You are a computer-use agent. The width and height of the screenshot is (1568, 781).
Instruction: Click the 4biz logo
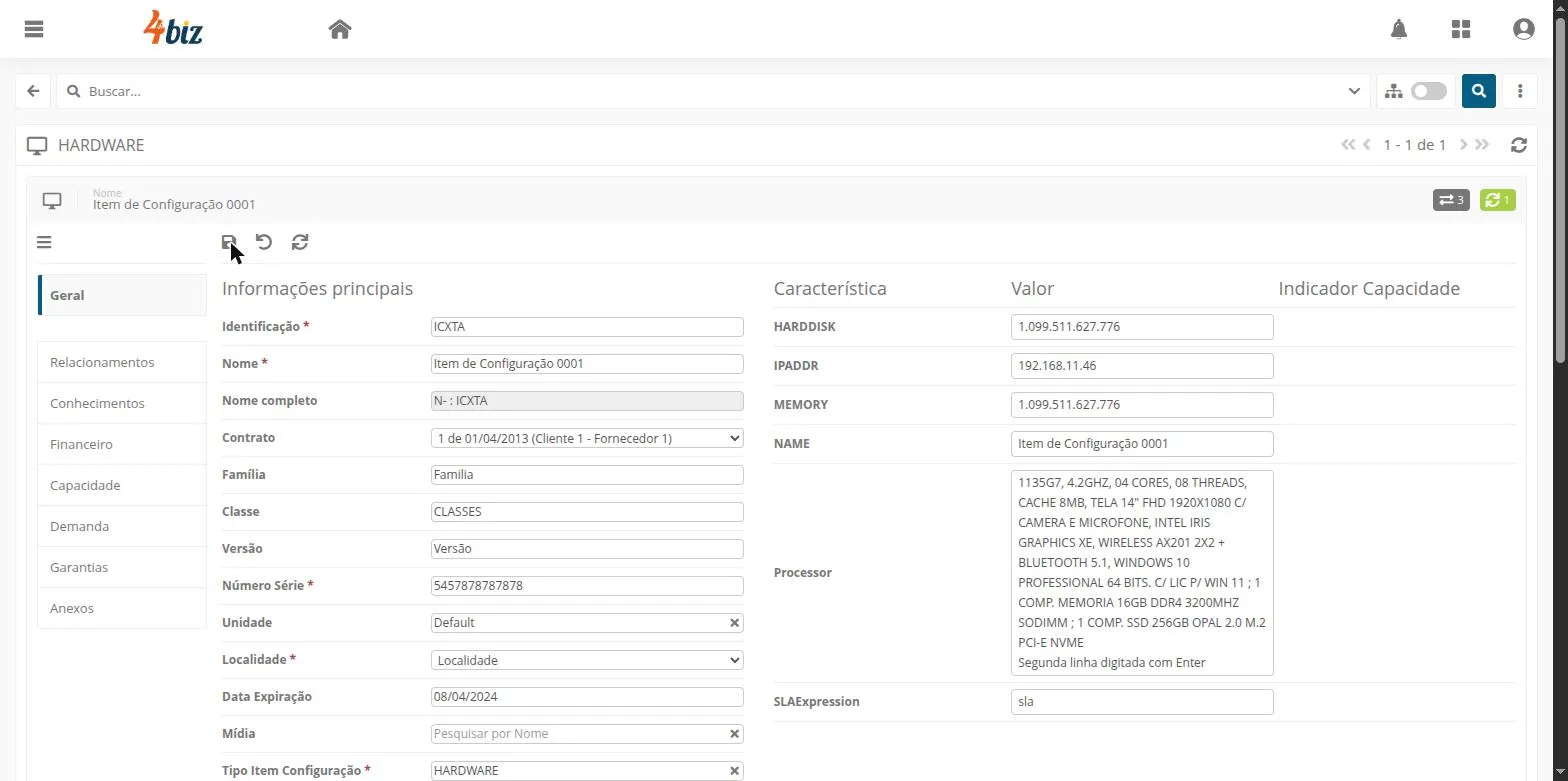(173, 28)
